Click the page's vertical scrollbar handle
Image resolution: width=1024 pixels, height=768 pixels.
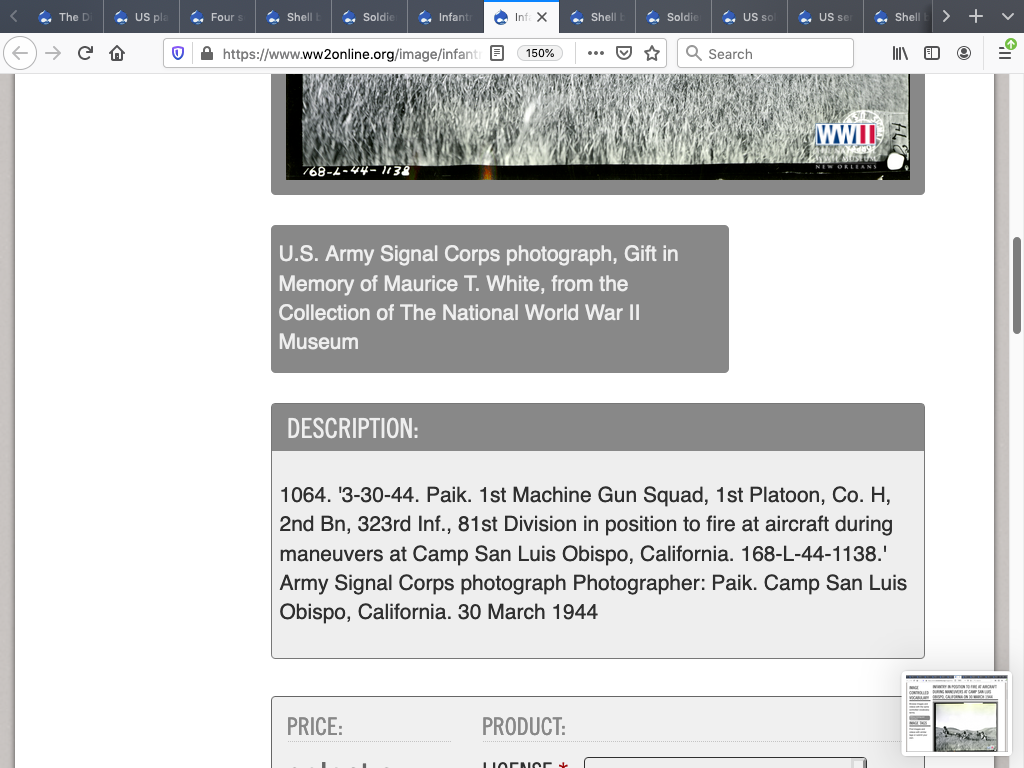click(1017, 285)
